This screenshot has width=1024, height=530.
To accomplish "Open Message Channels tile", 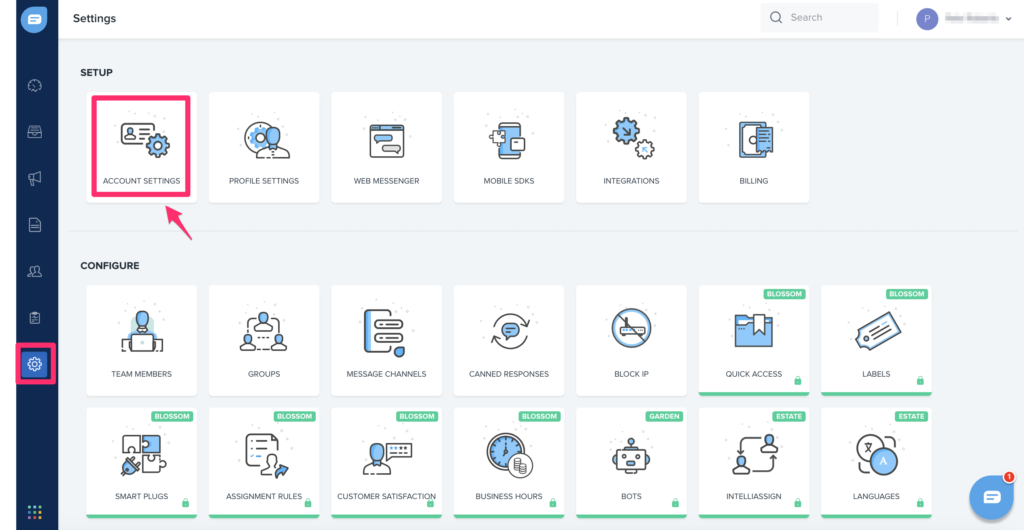I will [386, 340].
